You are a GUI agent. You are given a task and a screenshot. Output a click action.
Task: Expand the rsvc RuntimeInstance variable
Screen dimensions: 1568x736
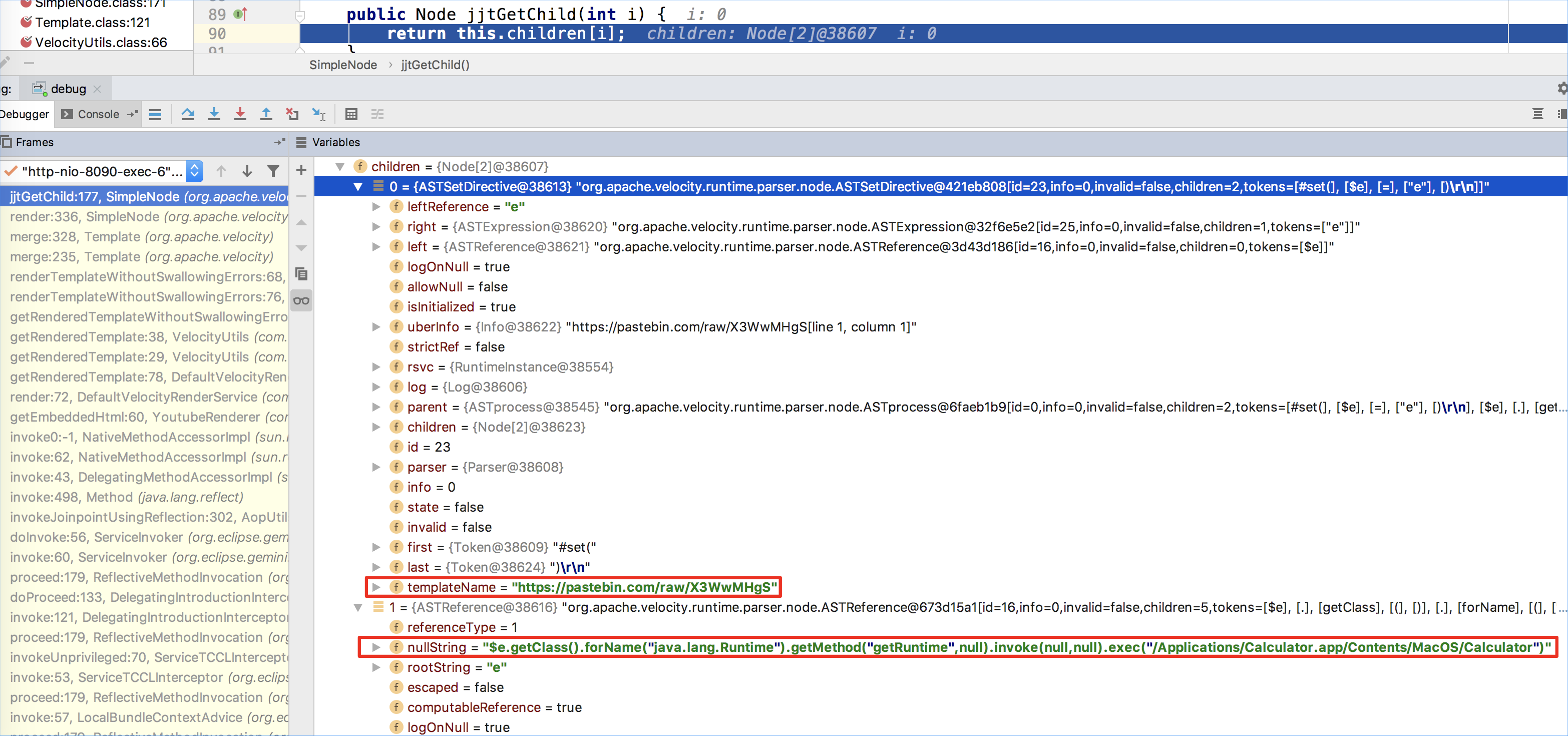[376, 366]
